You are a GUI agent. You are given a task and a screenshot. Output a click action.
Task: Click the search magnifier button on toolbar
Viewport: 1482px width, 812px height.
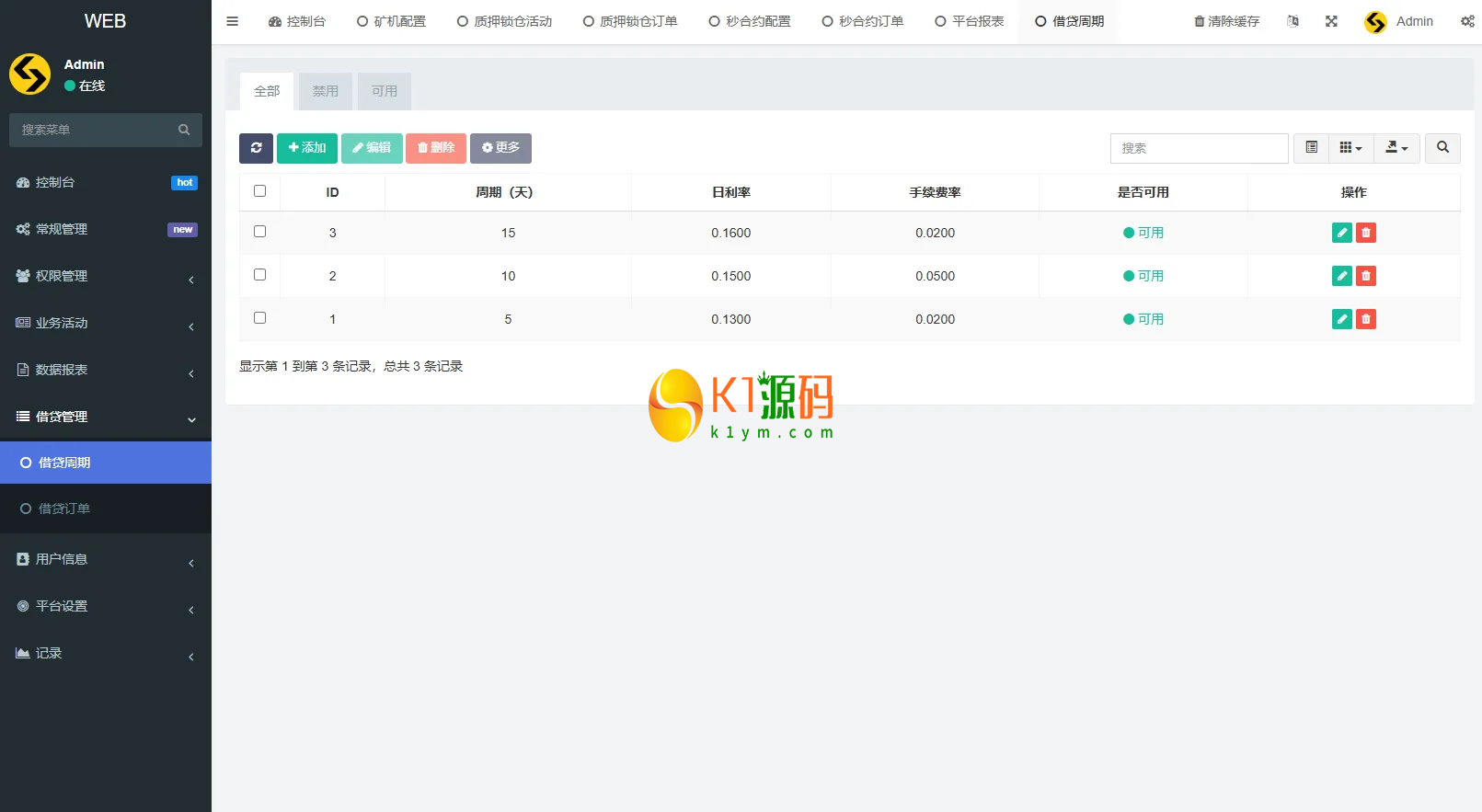point(1442,148)
